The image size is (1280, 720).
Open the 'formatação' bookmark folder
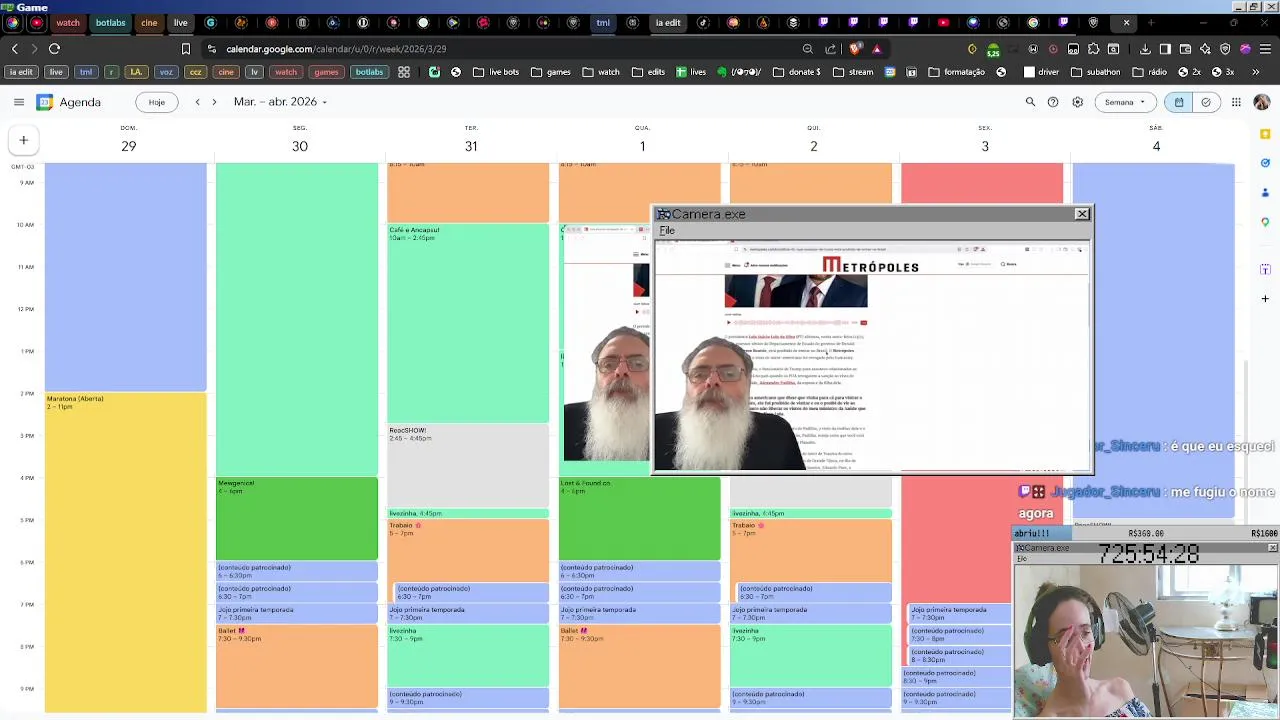[x=957, y=72]
